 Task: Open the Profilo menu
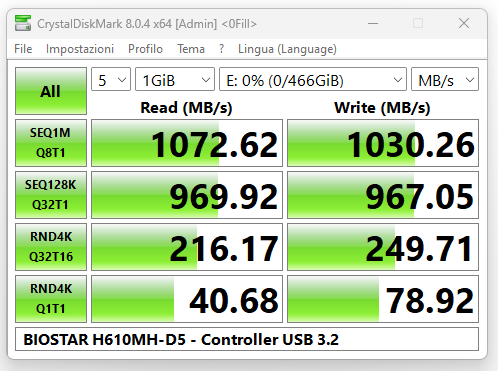tap(145, 49)
